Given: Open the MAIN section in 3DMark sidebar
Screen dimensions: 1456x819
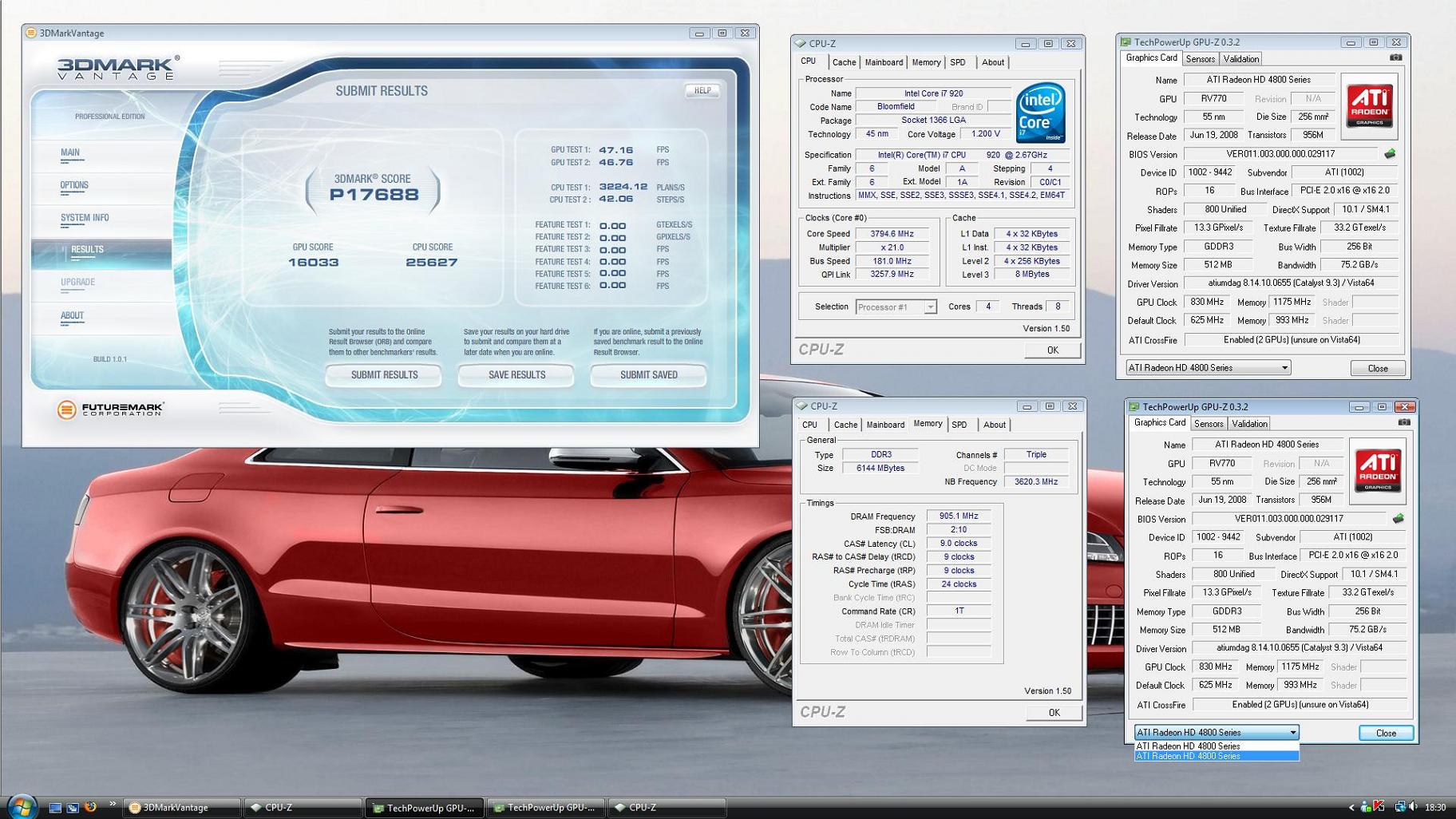Looking at the screenshot, I should click(x=70, y=152).
